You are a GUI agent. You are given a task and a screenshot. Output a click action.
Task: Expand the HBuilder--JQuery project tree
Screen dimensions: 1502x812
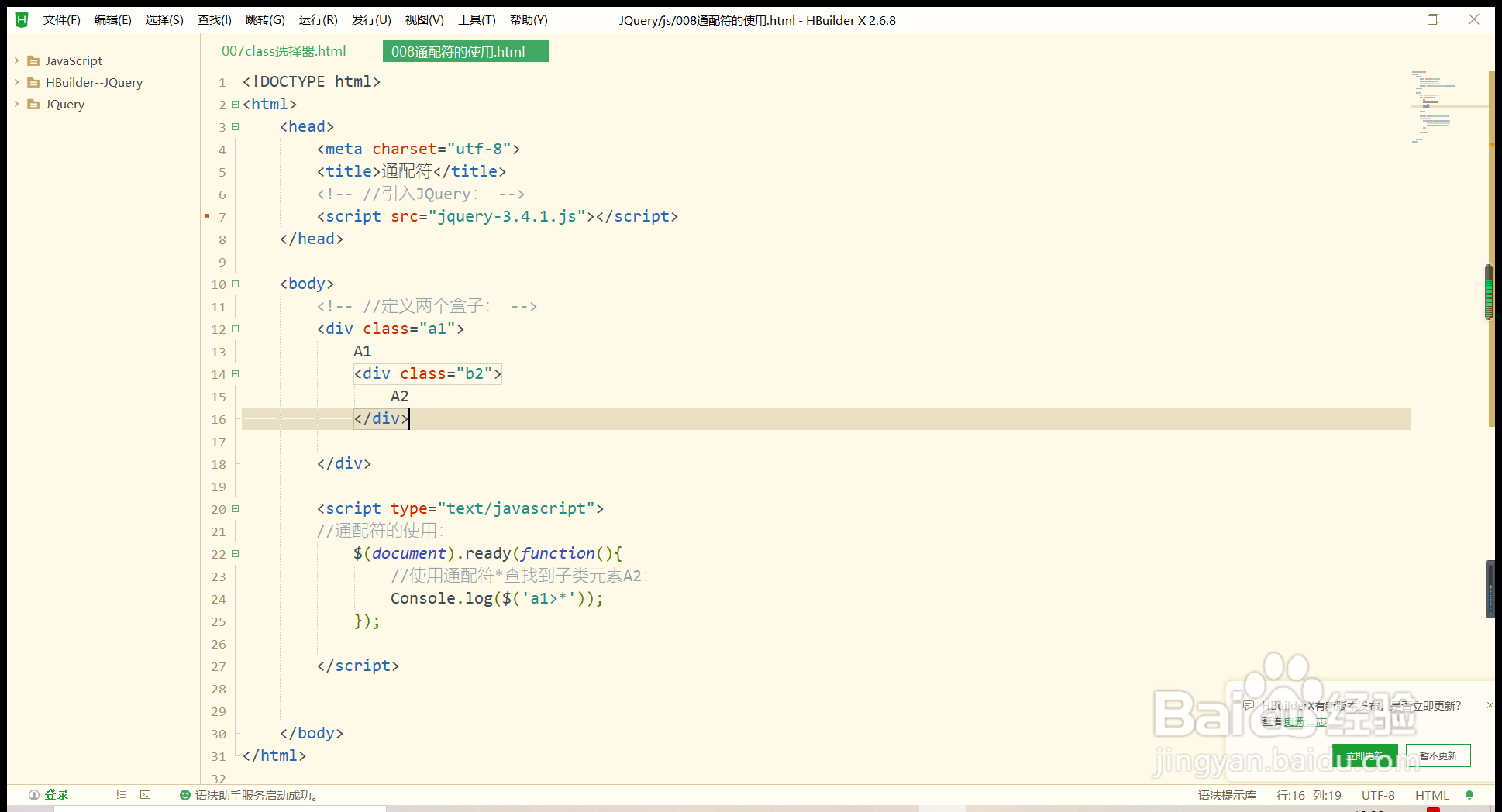point(16,82)
